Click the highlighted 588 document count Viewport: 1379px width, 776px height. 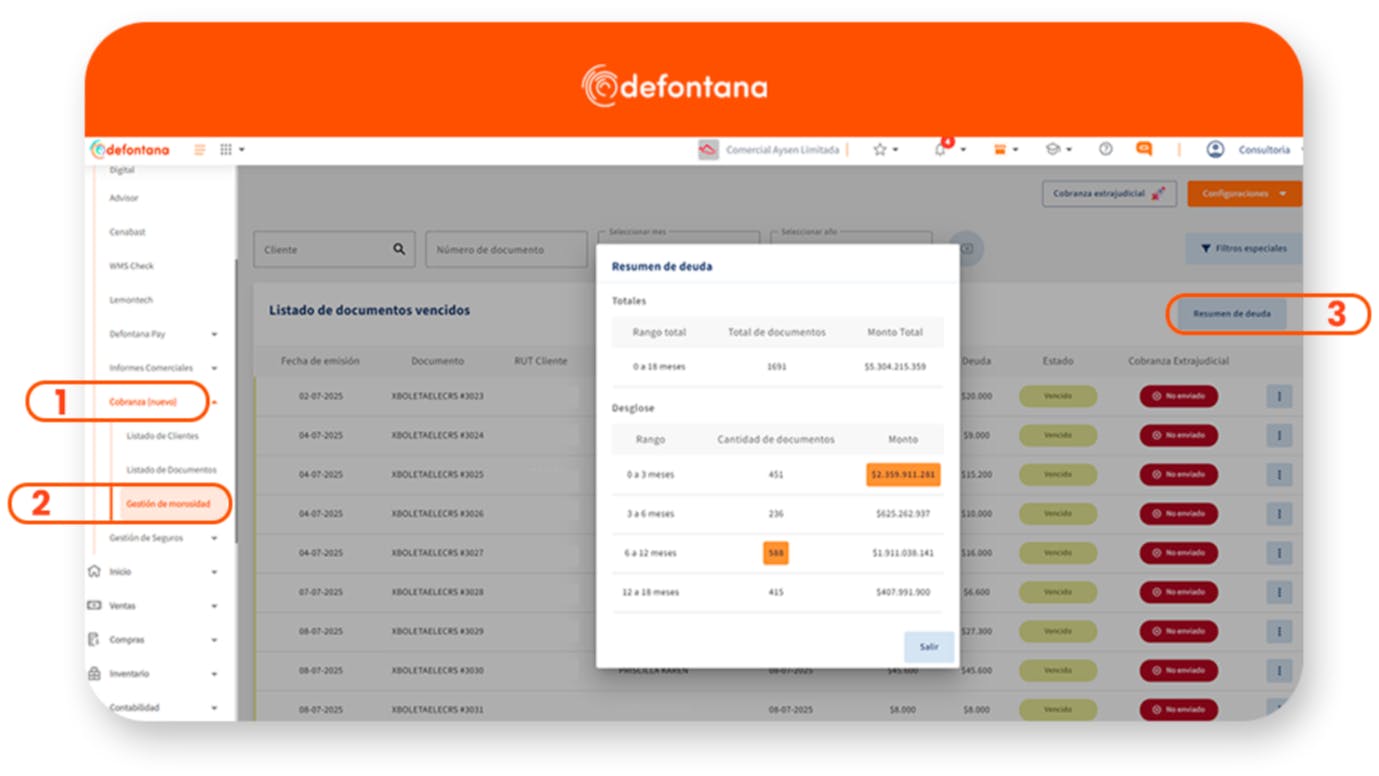776,552
